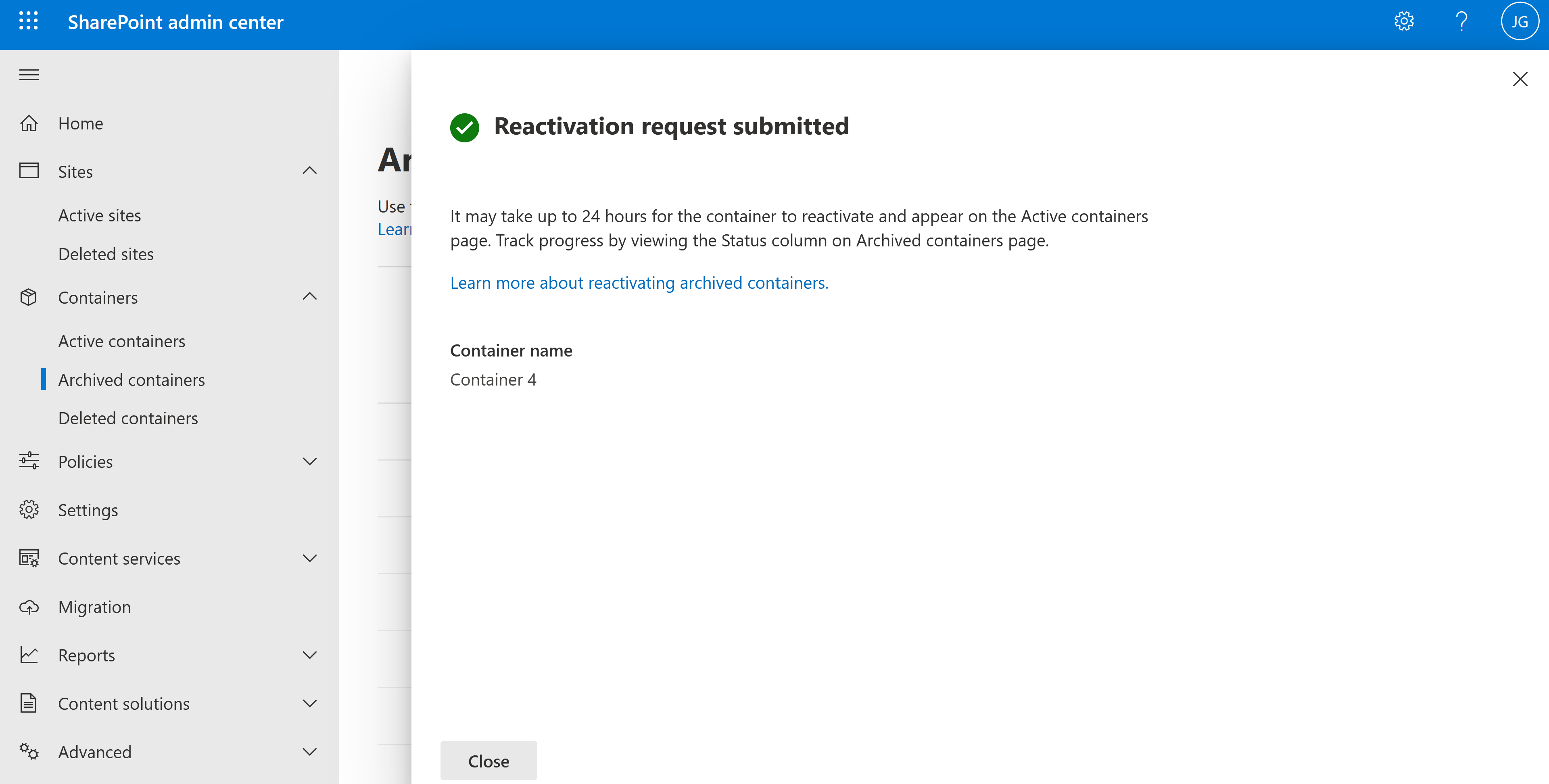
Task: Click the JG account avatar
Action: pyautogui.click(x=1520, y=21)
